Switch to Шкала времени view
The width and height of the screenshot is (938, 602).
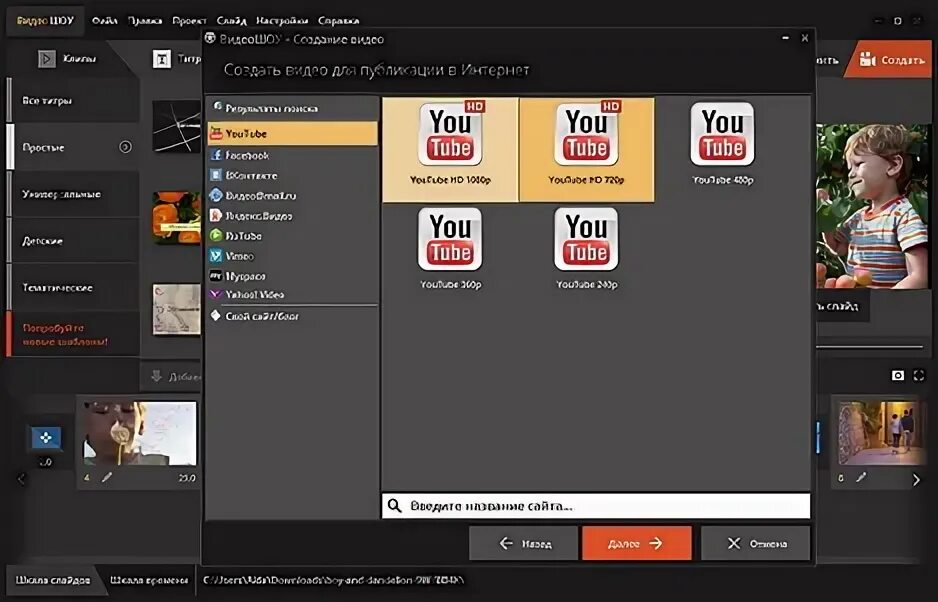click(148, 580)
